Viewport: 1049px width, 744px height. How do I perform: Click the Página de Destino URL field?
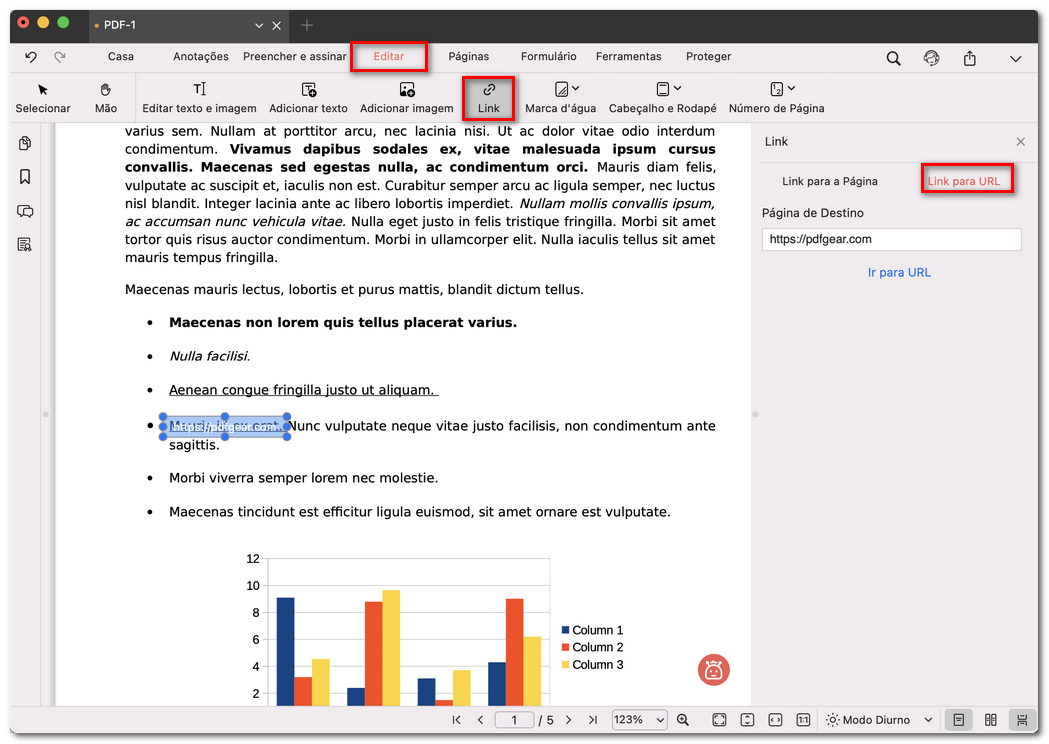[x=890, y=239]
